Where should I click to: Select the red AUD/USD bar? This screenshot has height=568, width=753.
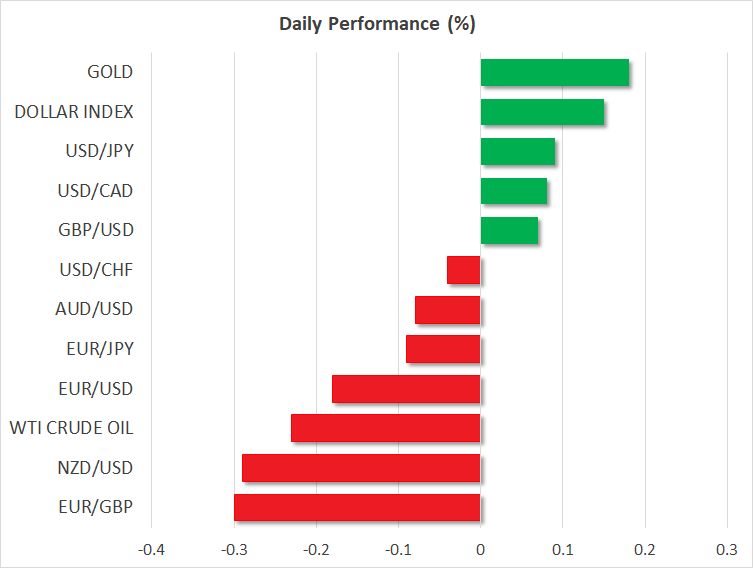(448, 310)
